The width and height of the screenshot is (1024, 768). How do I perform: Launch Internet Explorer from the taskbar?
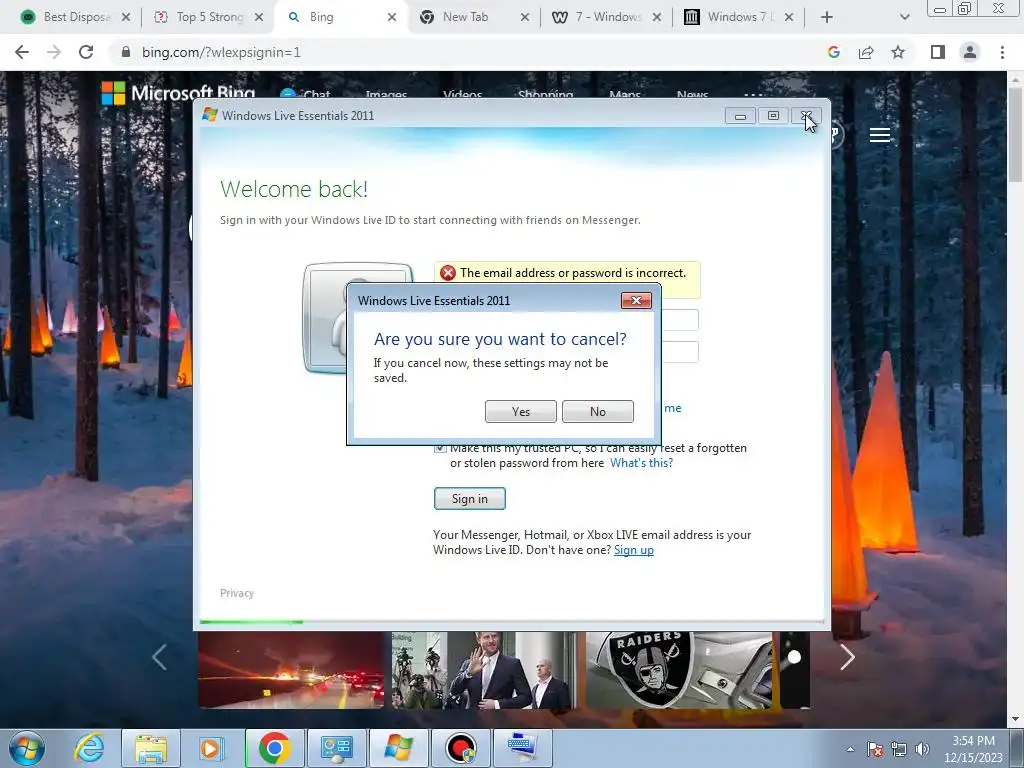pyautogui.click(x=89, y=748)
